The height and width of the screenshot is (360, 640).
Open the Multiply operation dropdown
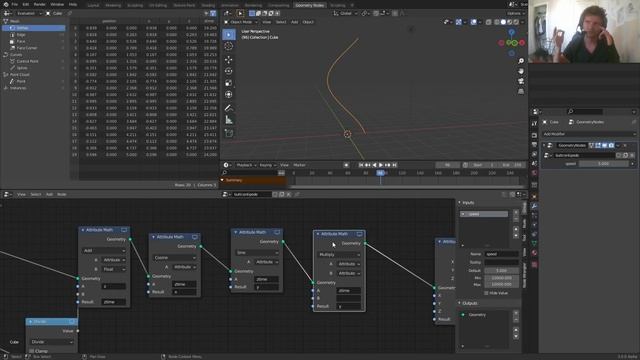pos(339,254)
